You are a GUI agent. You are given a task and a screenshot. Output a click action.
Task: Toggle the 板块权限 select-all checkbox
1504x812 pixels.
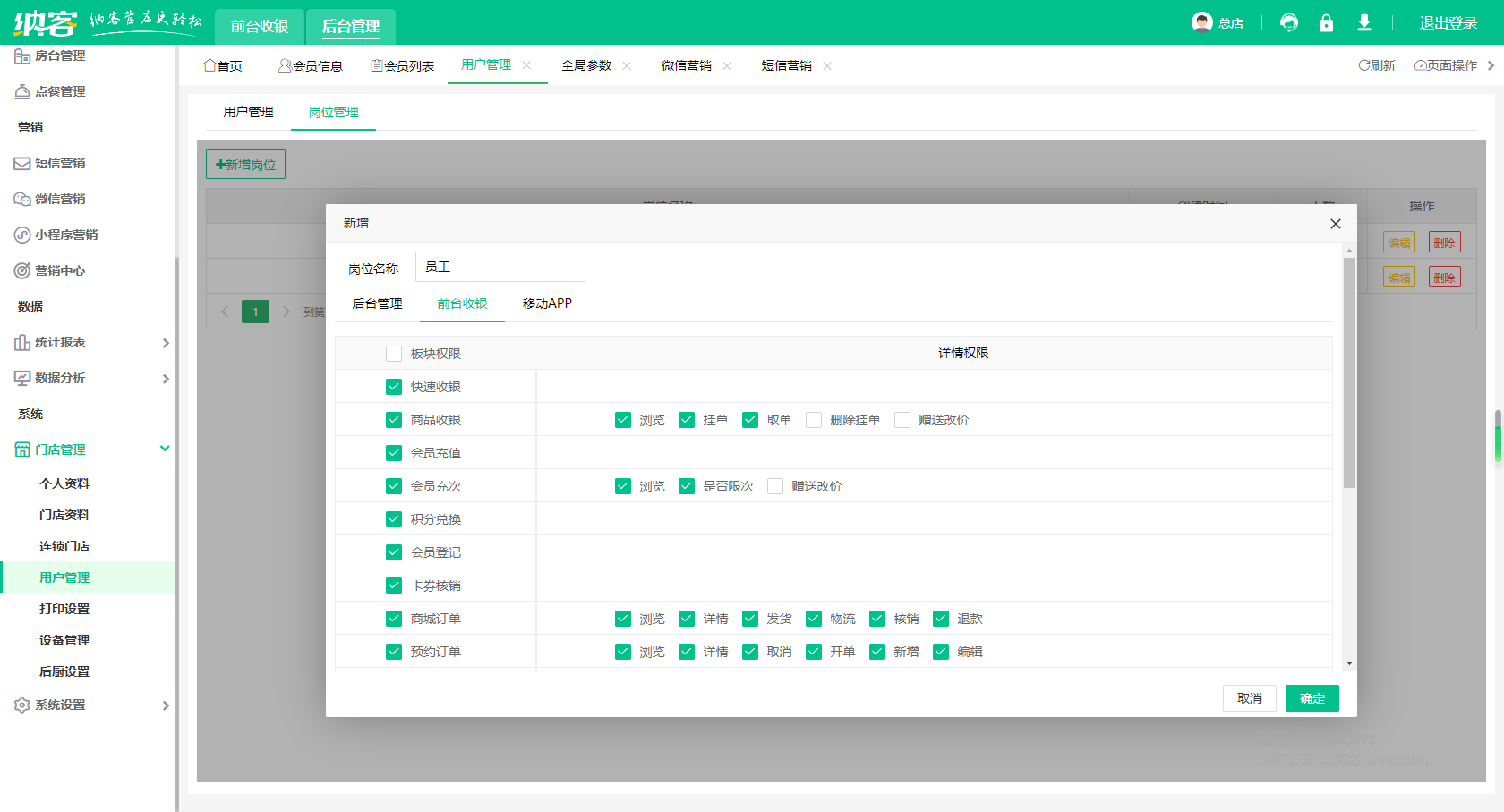point(394,354)
